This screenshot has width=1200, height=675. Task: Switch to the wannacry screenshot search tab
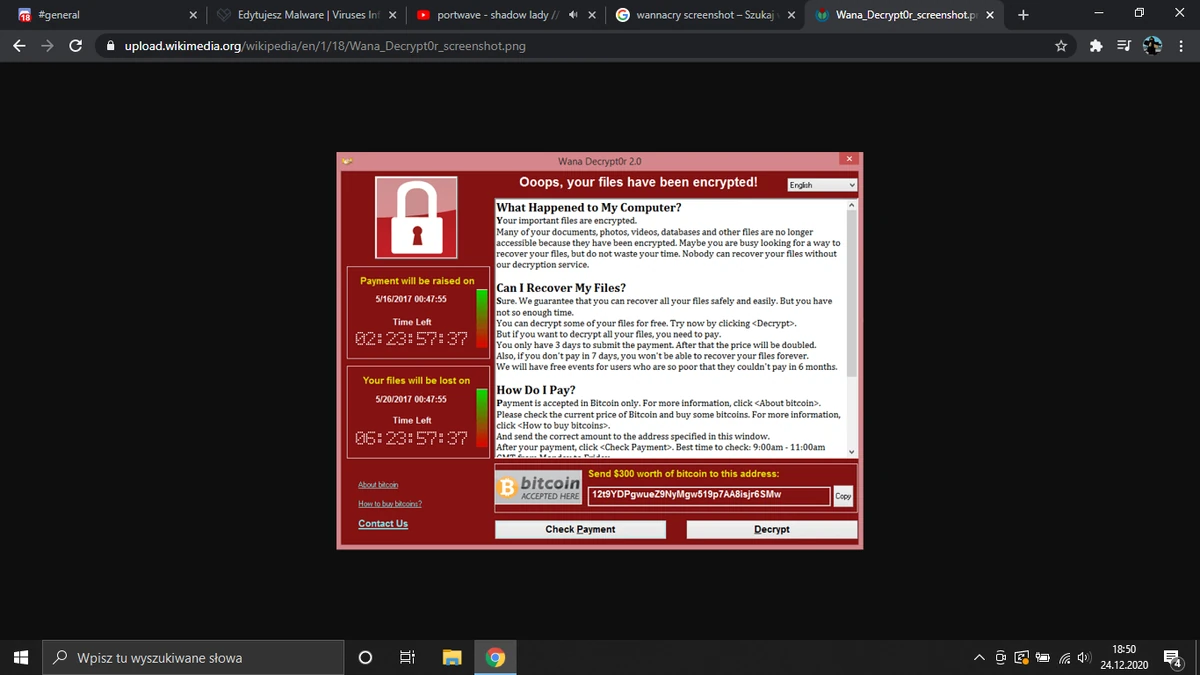click(700, 15)
